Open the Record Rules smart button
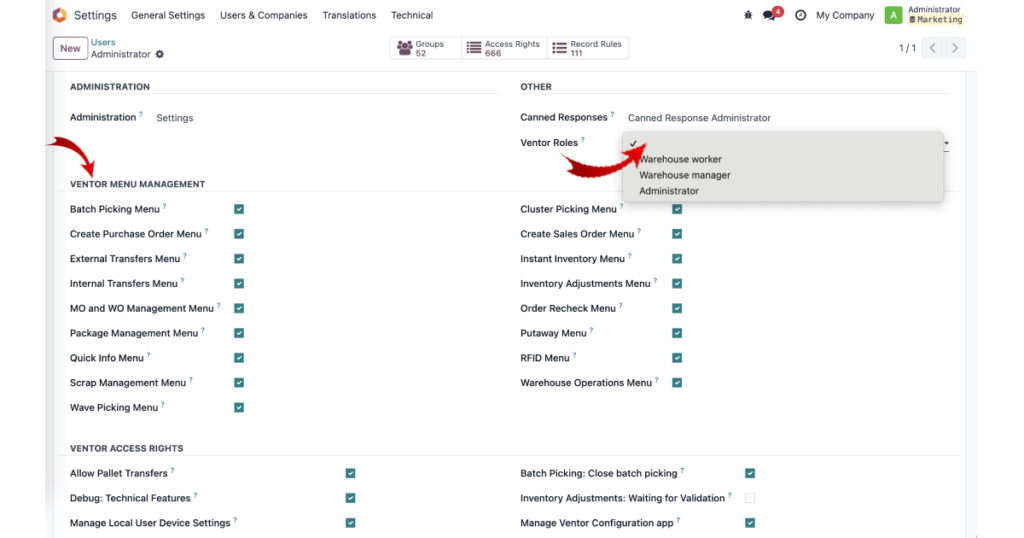Screen dimensions: 1024x538 [x=588, y=48]
